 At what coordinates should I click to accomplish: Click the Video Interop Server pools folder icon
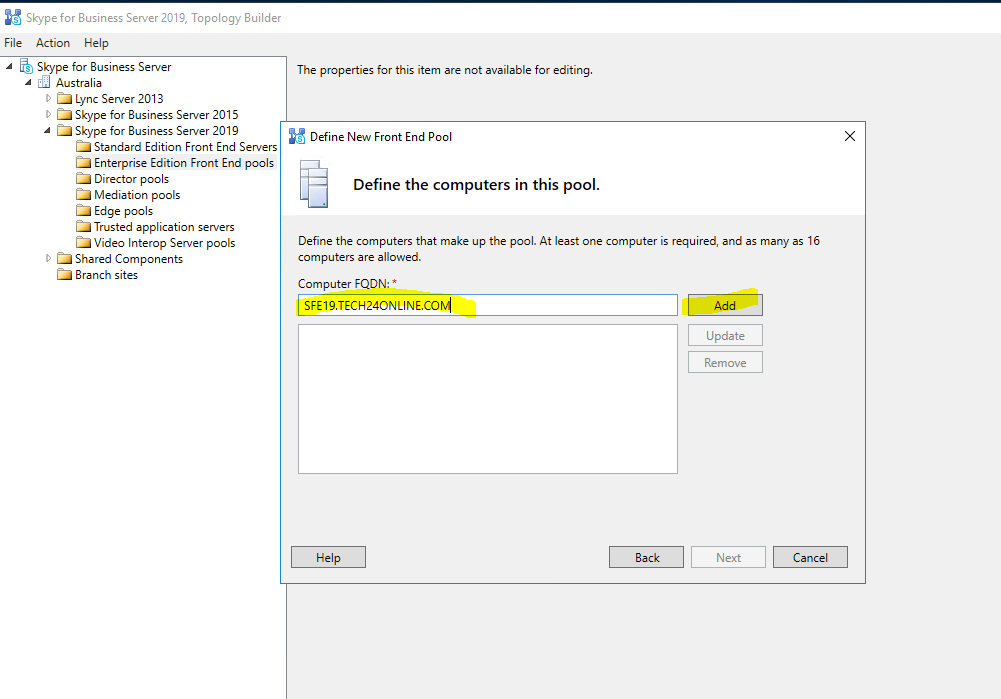[84, 243]
